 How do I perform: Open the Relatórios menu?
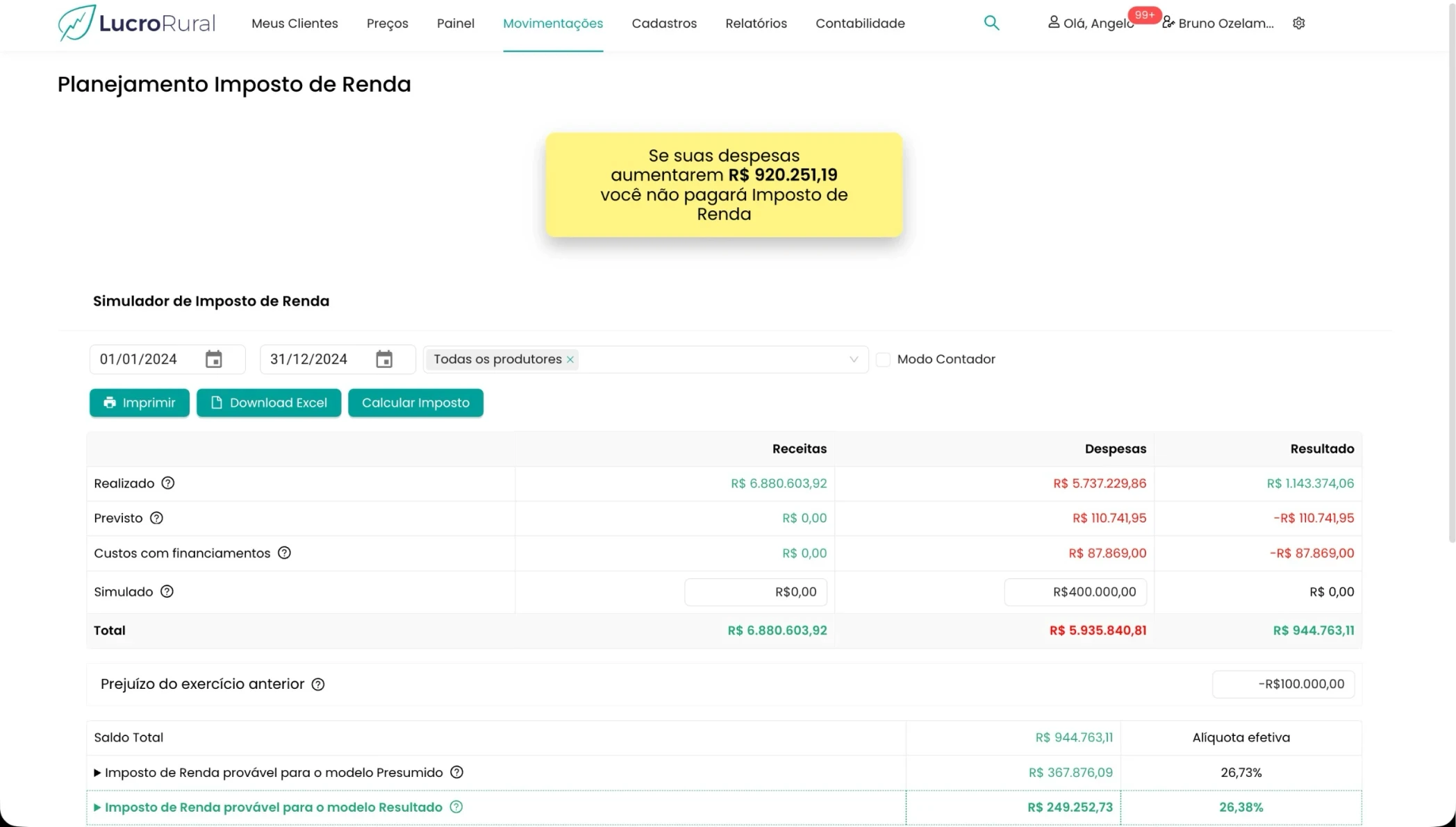756,23
